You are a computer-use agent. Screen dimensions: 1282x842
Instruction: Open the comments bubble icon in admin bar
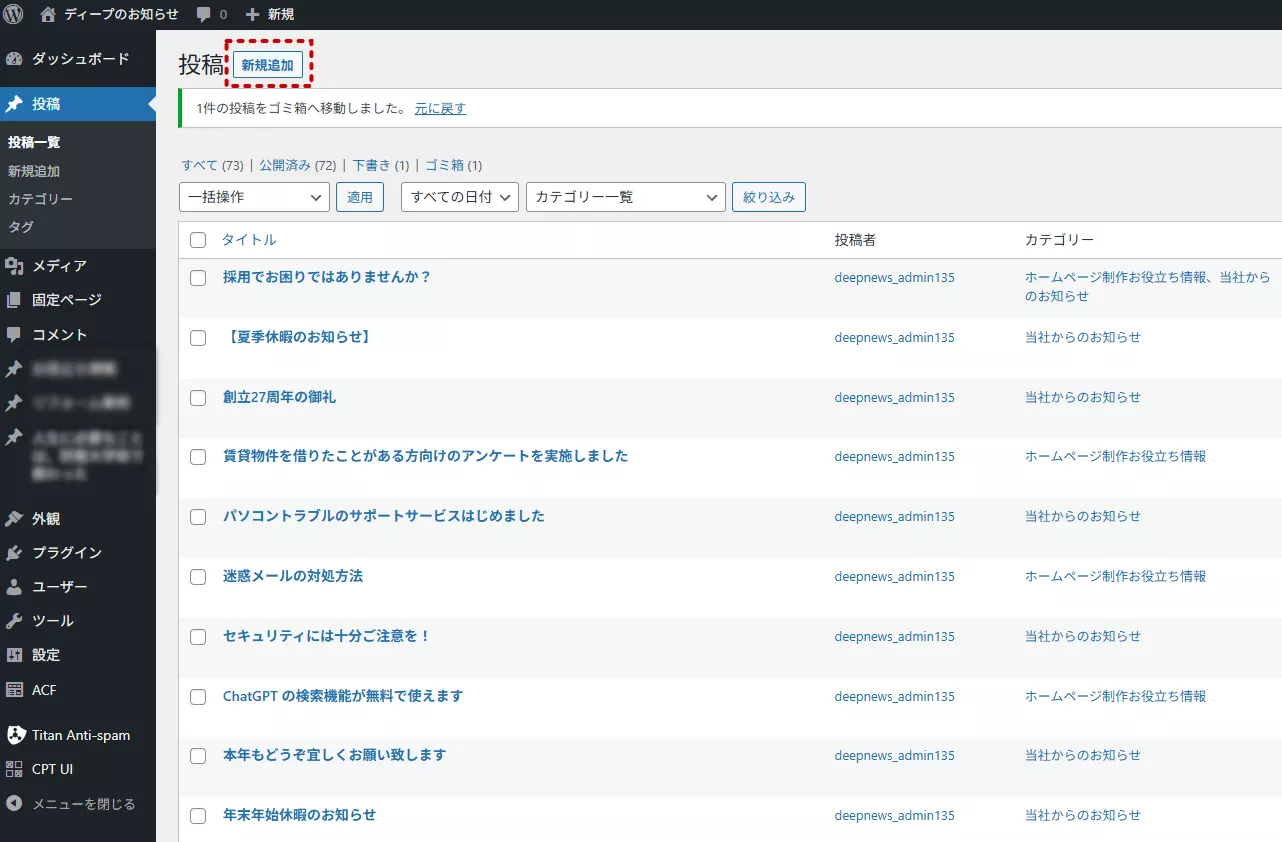(204, 14)
